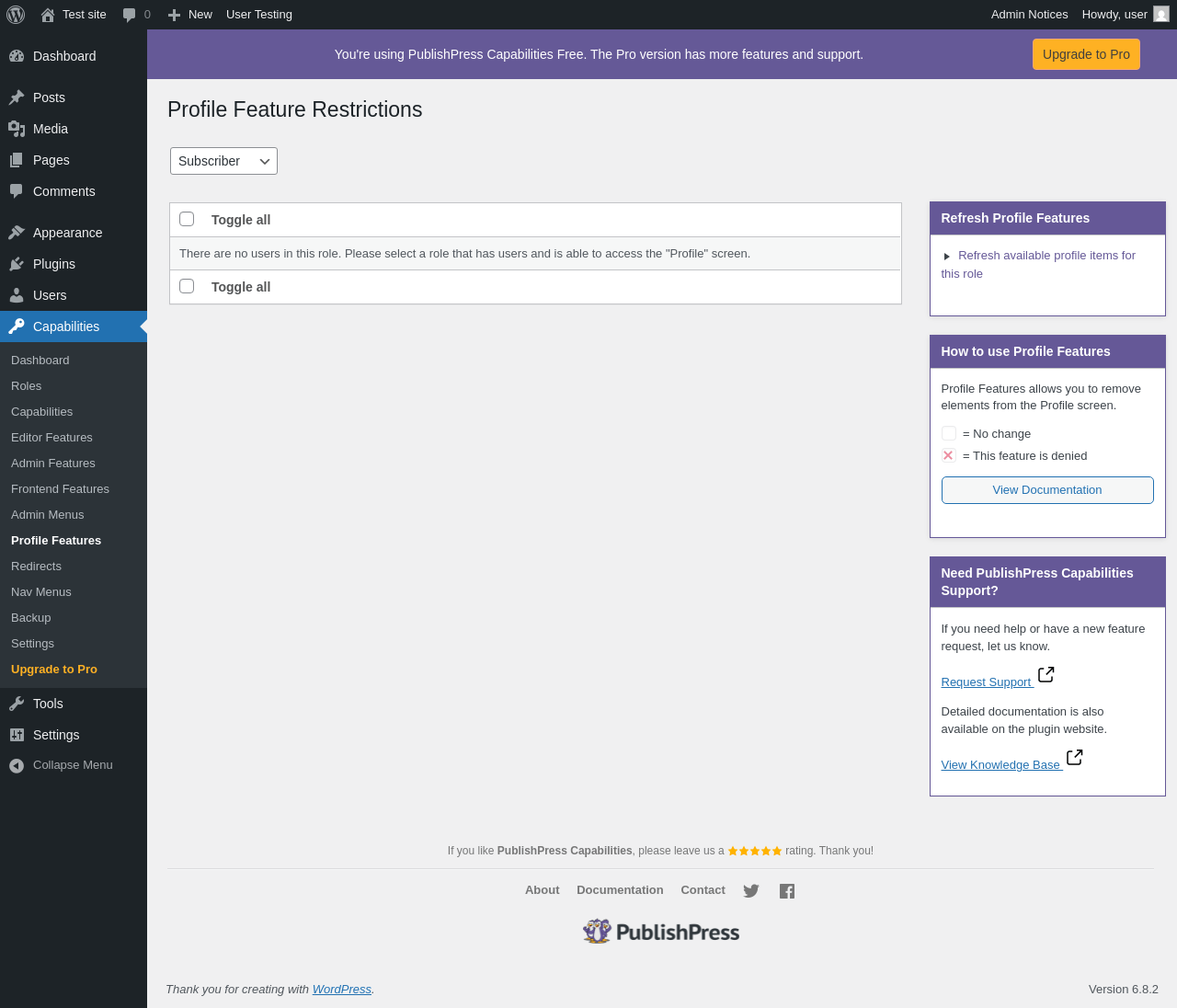Open the Subscriber role dropdown
Screen dimensions: 1177x1008
(223, 161)
